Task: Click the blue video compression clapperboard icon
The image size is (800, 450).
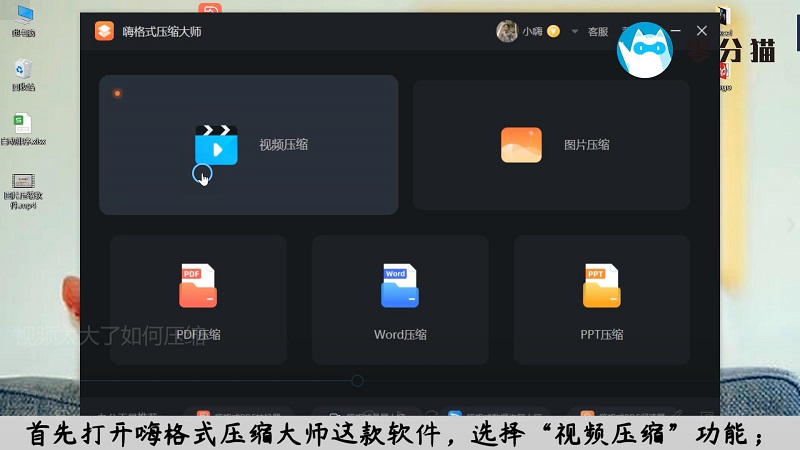Action: click(x=216, y=145)
